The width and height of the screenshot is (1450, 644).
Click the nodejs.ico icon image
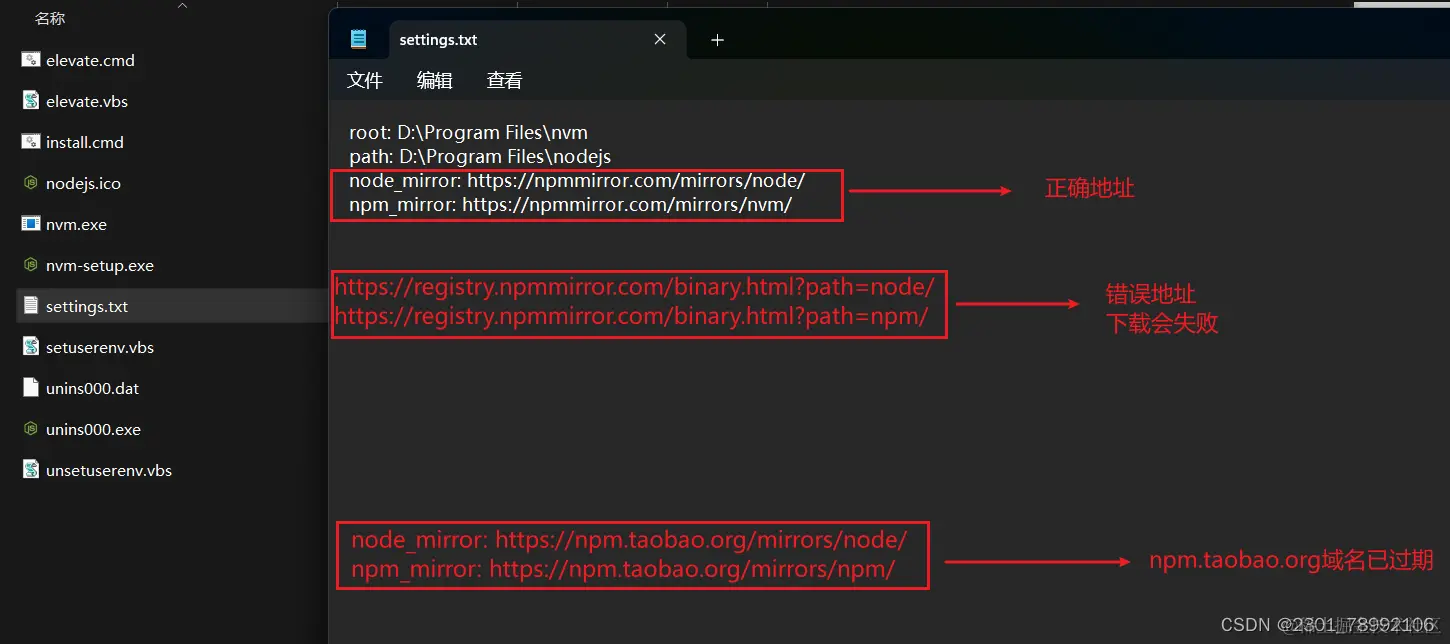click(x=30, y=183)
